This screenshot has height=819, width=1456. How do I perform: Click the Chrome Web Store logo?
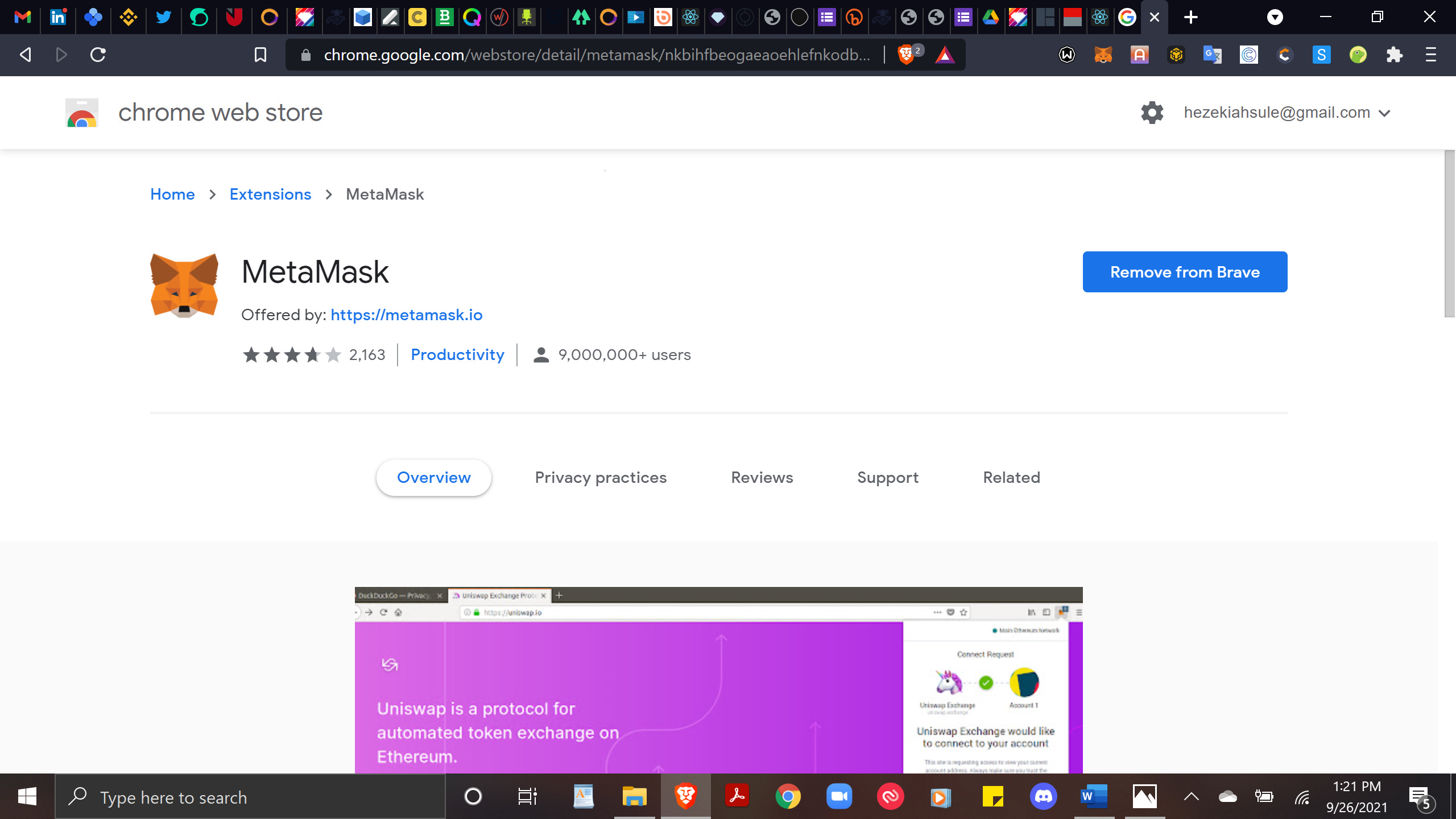point(82,113)
